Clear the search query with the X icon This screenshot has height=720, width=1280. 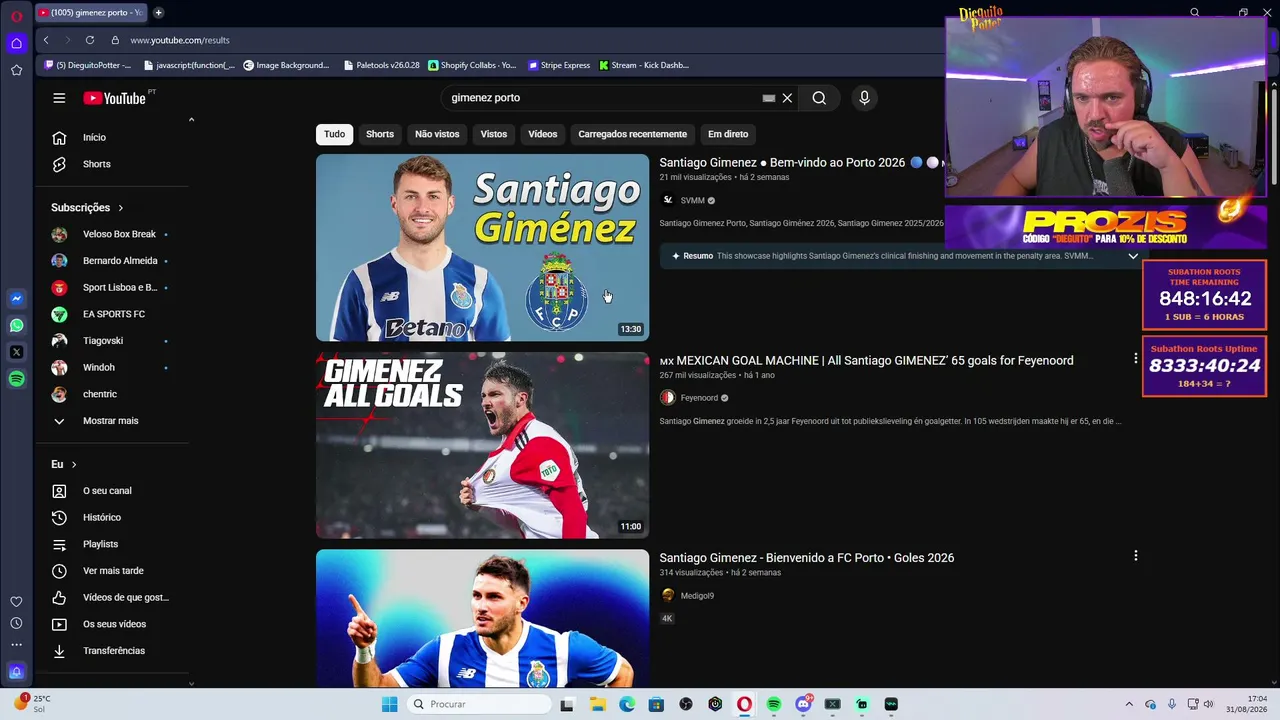[787, 98]
